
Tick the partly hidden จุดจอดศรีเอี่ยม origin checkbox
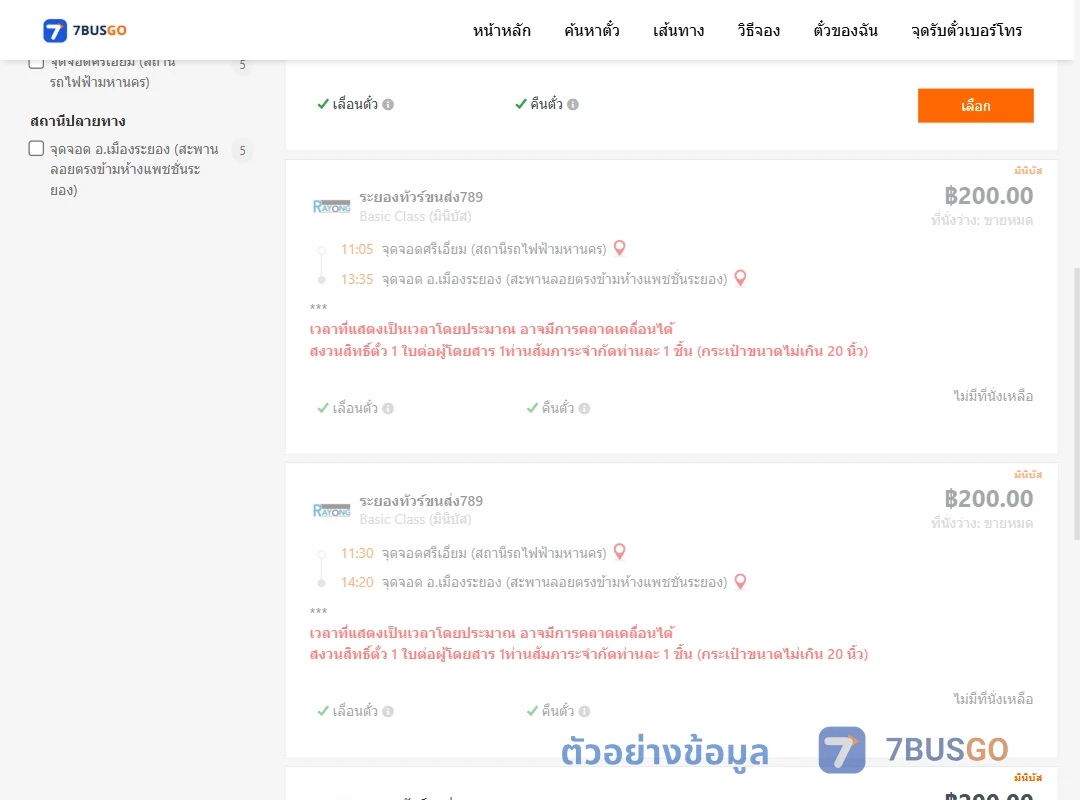(x=37, y=64)
